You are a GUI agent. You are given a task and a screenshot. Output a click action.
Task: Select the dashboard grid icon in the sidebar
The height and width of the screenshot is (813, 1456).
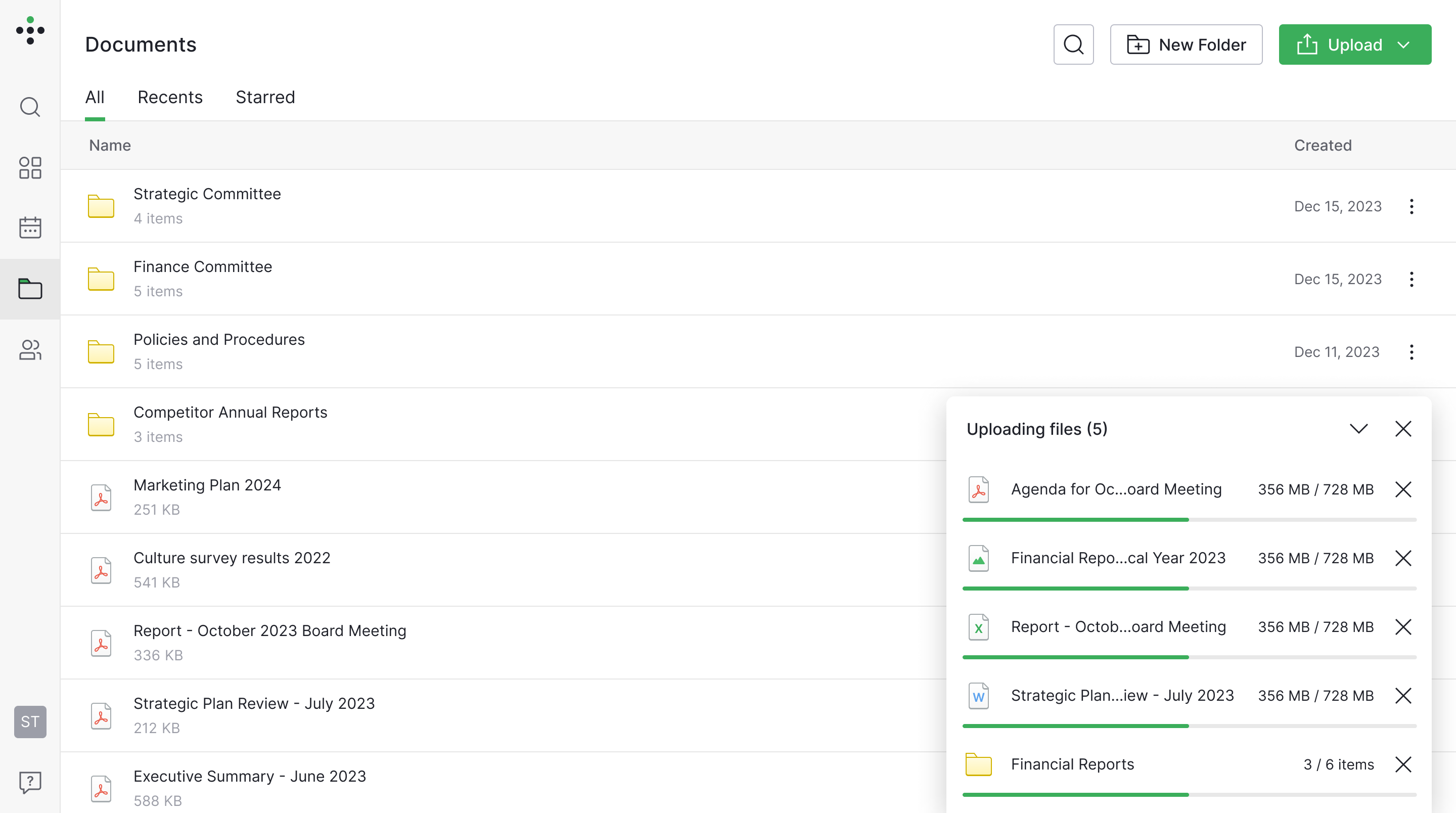(x=29, y=168)
